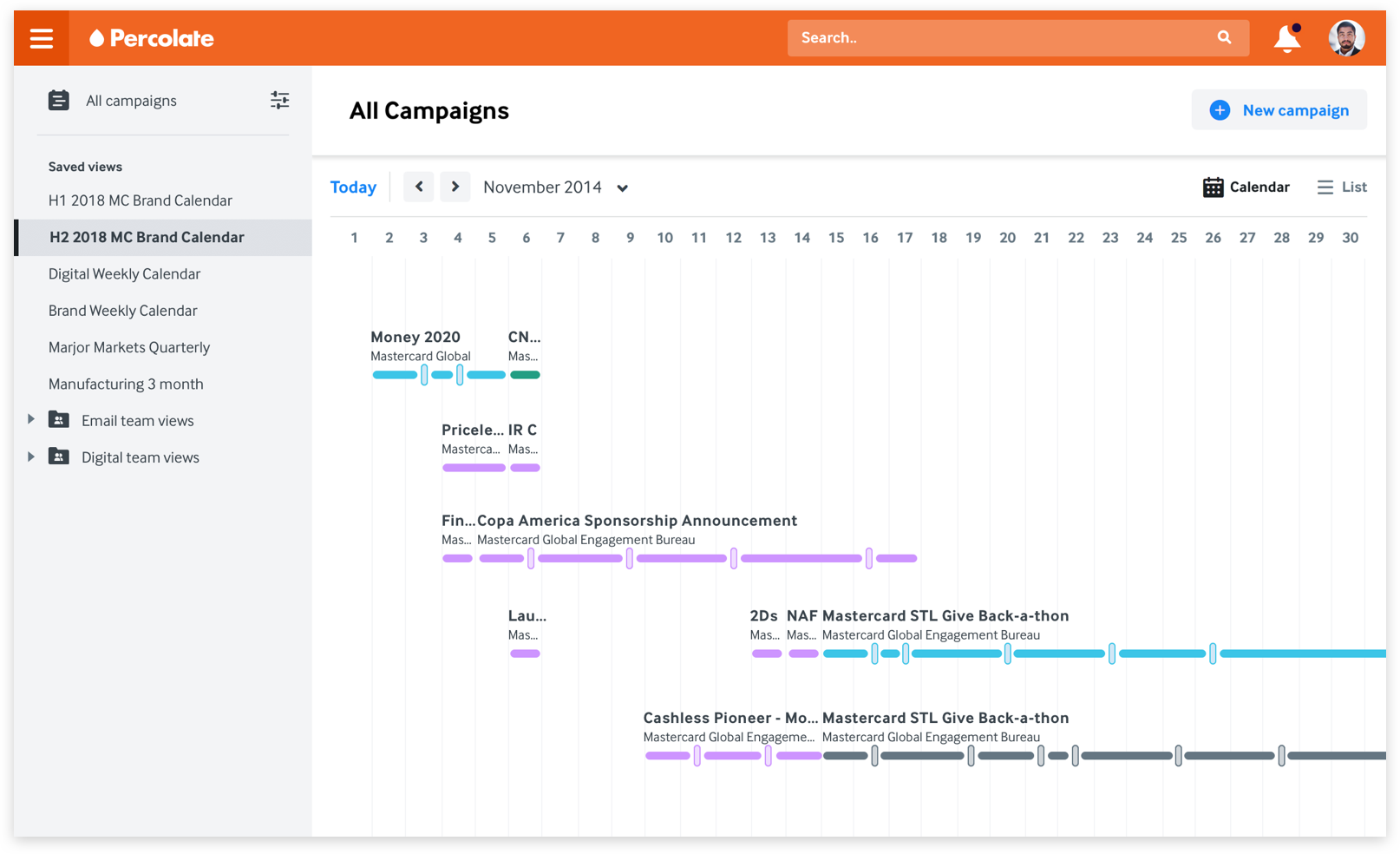Open the user profile avatar

coord(1346,38)
